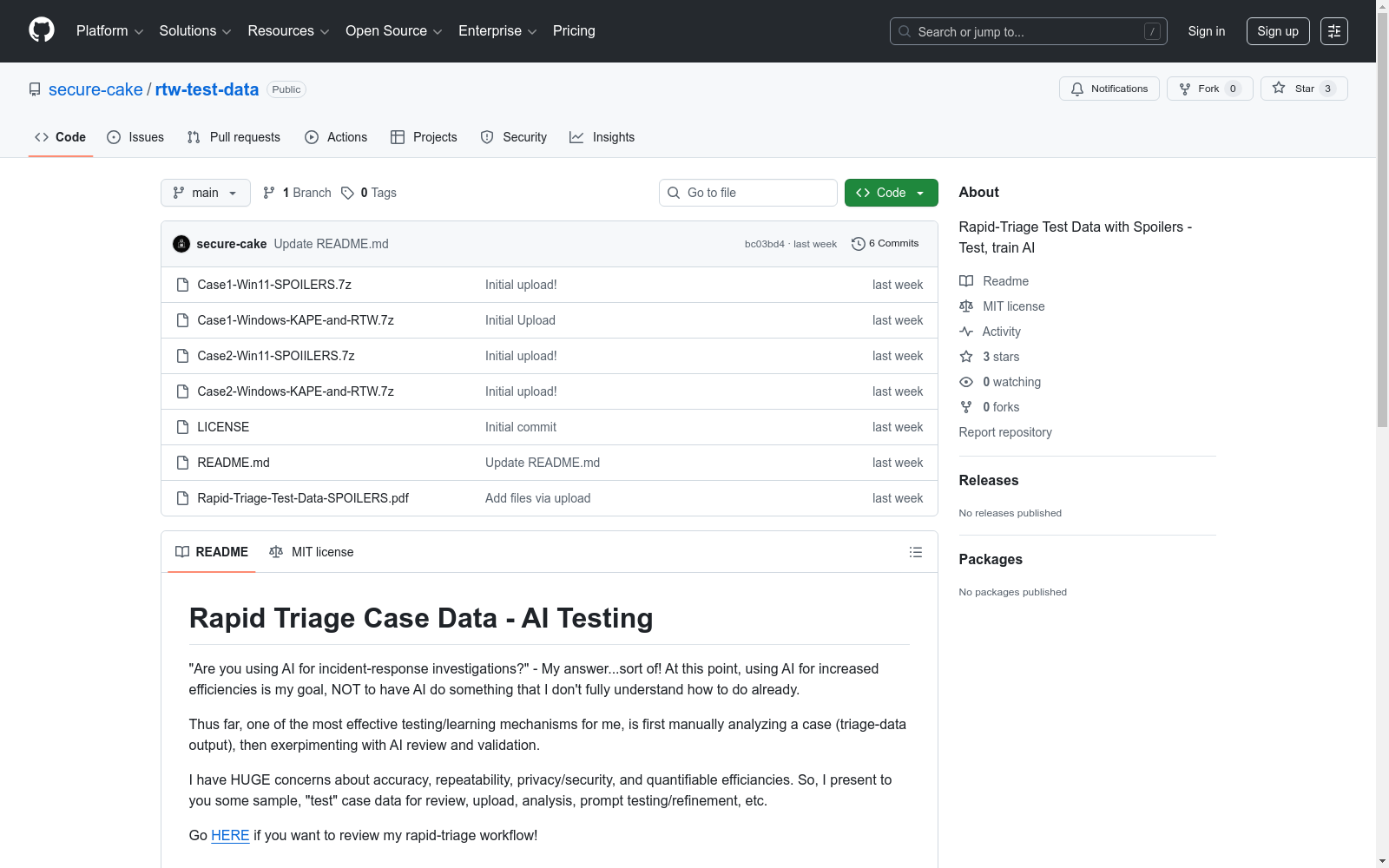The width and height of the screenshot is (1389, 868).
Task: Click the file icon for Rapid-Triage-Test-Data-SPOILERS.pdf
Action: [182, 498]
